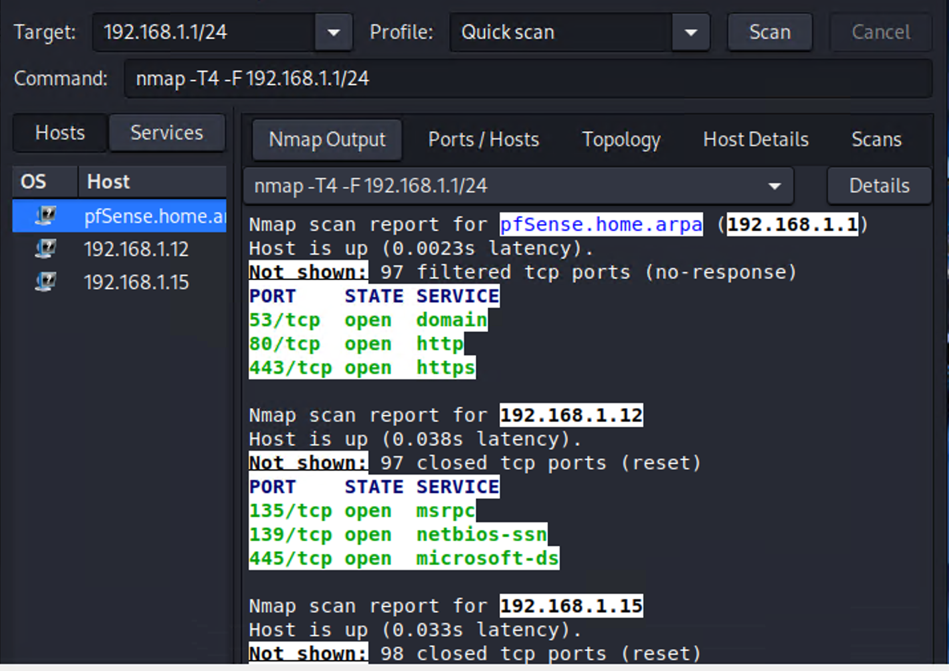This screenshot has height=671, width=949.
Task: Start the scan with Scan button
Action: point(770,32)
